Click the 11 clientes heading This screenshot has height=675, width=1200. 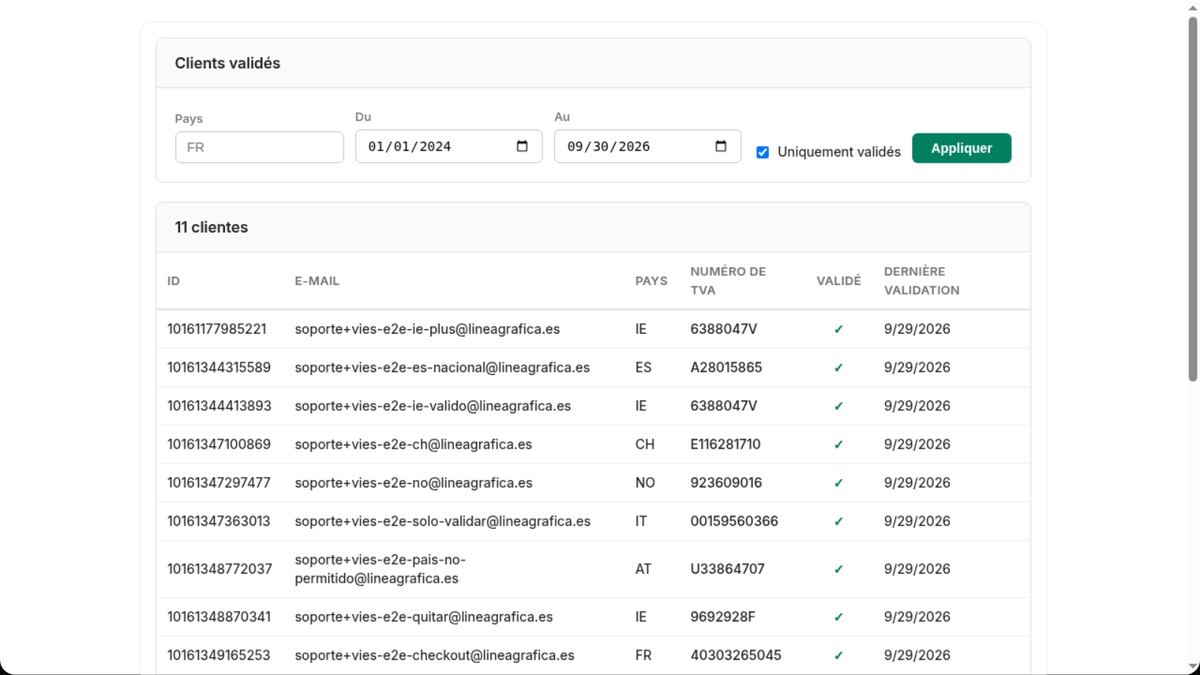[211, 227]
